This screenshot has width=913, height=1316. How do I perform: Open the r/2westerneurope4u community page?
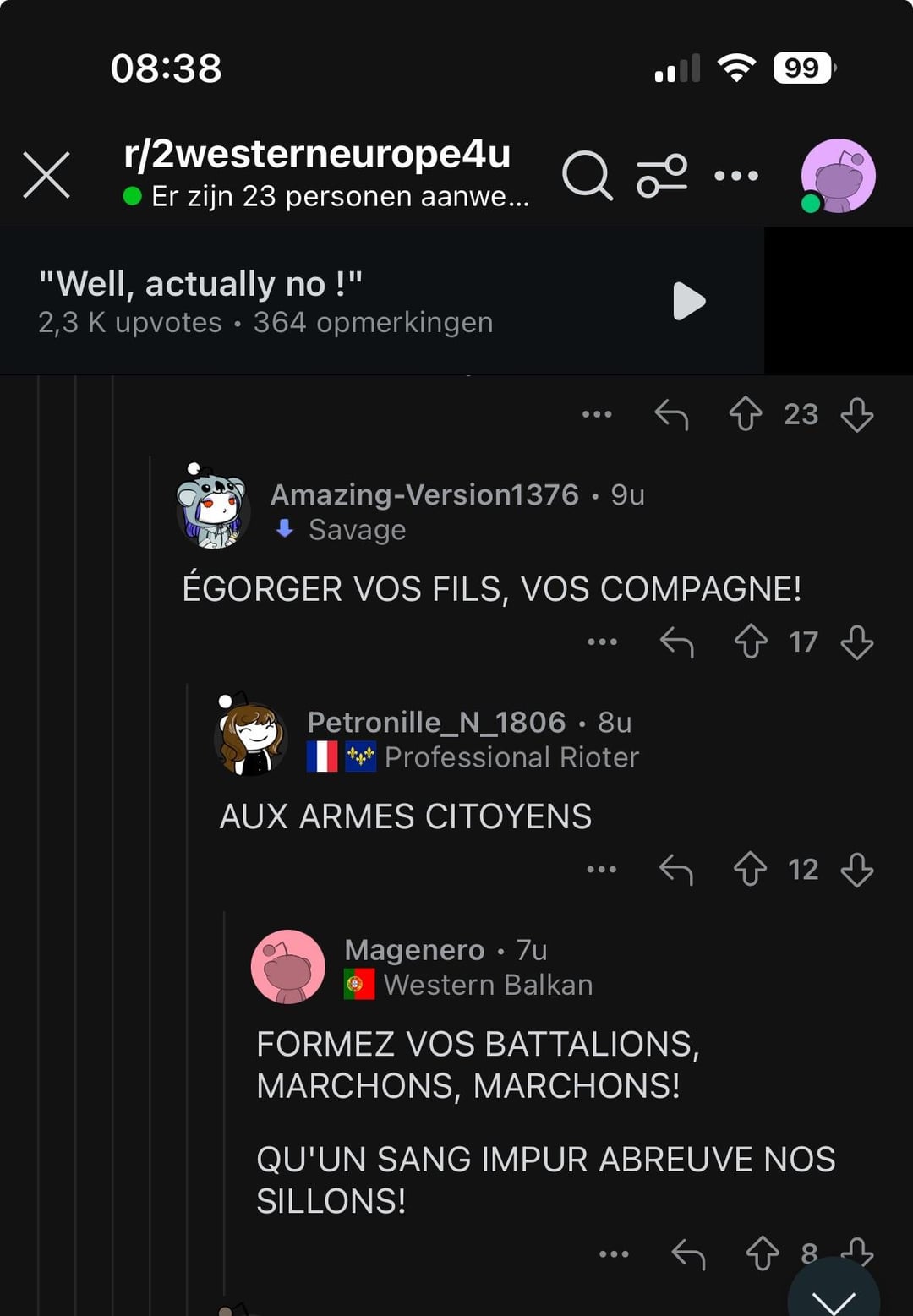pos(317,154)
